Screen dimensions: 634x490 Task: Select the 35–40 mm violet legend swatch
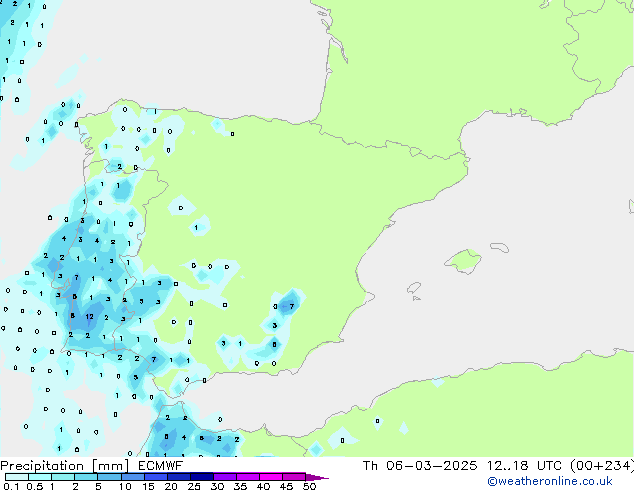pyautogui.click(x=247, y=477)
